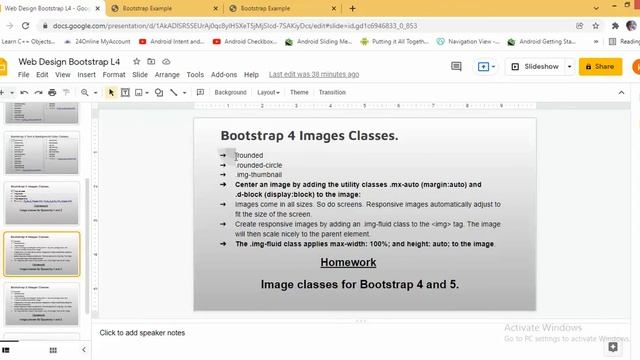The height and width of the screenshot is (360, 640).
Task: Click the Explore icon at bottom right
Action: coord(613,347)
